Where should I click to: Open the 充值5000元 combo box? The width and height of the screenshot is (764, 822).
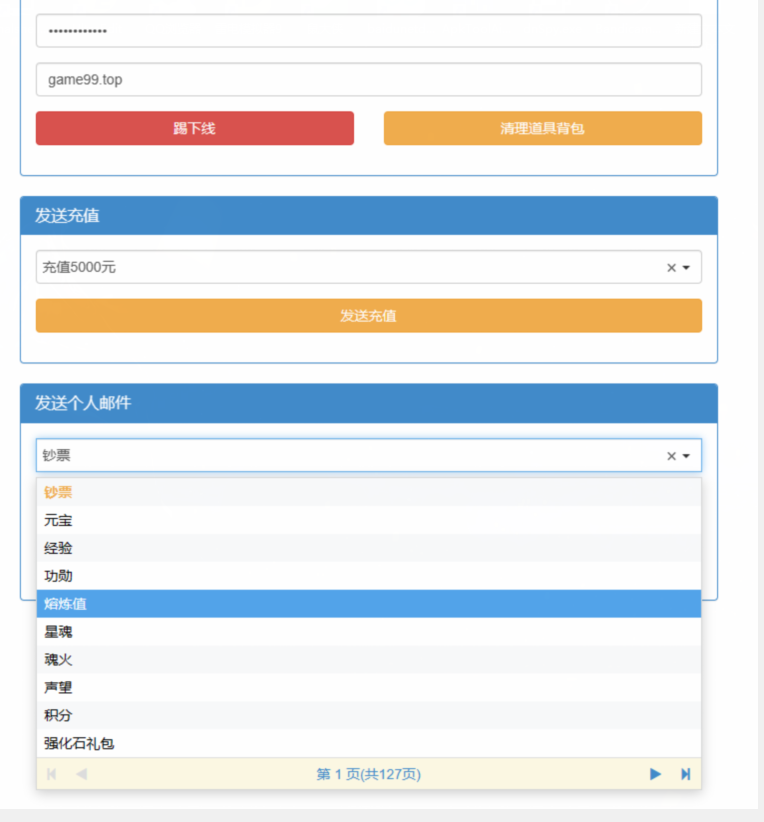(x=350, y=267)
